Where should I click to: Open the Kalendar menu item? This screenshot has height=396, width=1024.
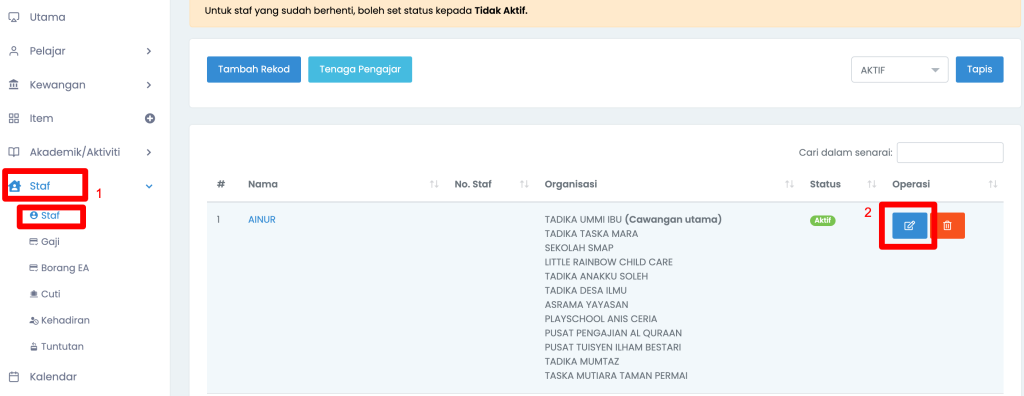pos(53,377)
